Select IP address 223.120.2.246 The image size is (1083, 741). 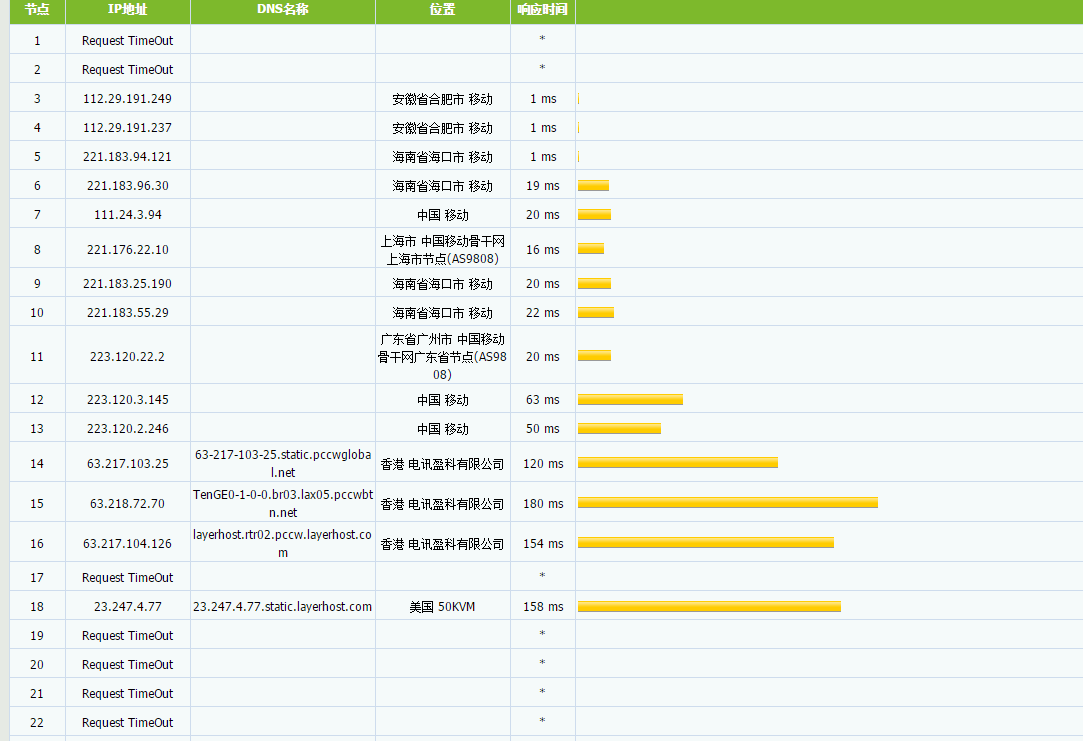[128, 429]
